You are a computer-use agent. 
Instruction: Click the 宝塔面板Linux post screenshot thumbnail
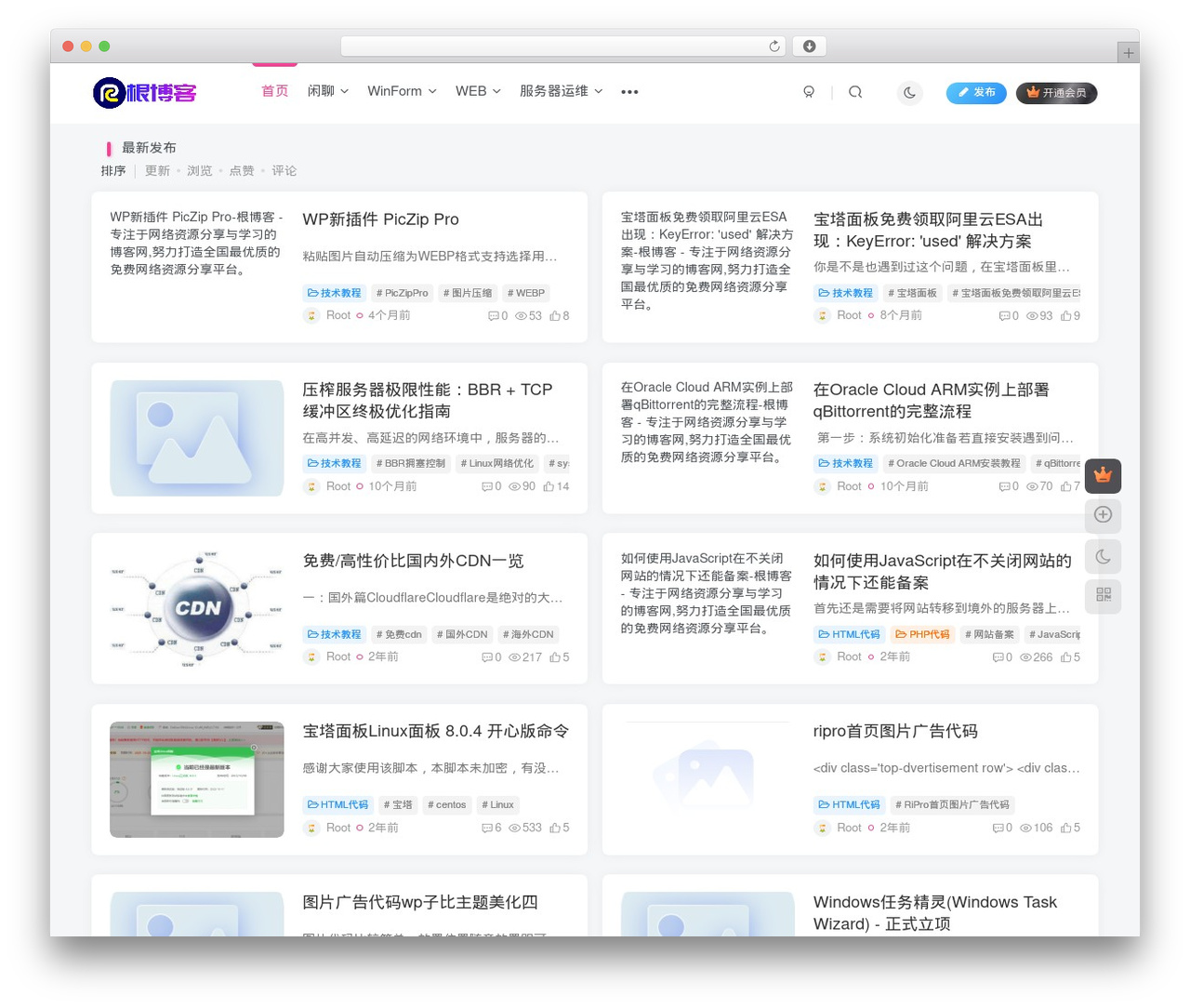pos(197,779)
